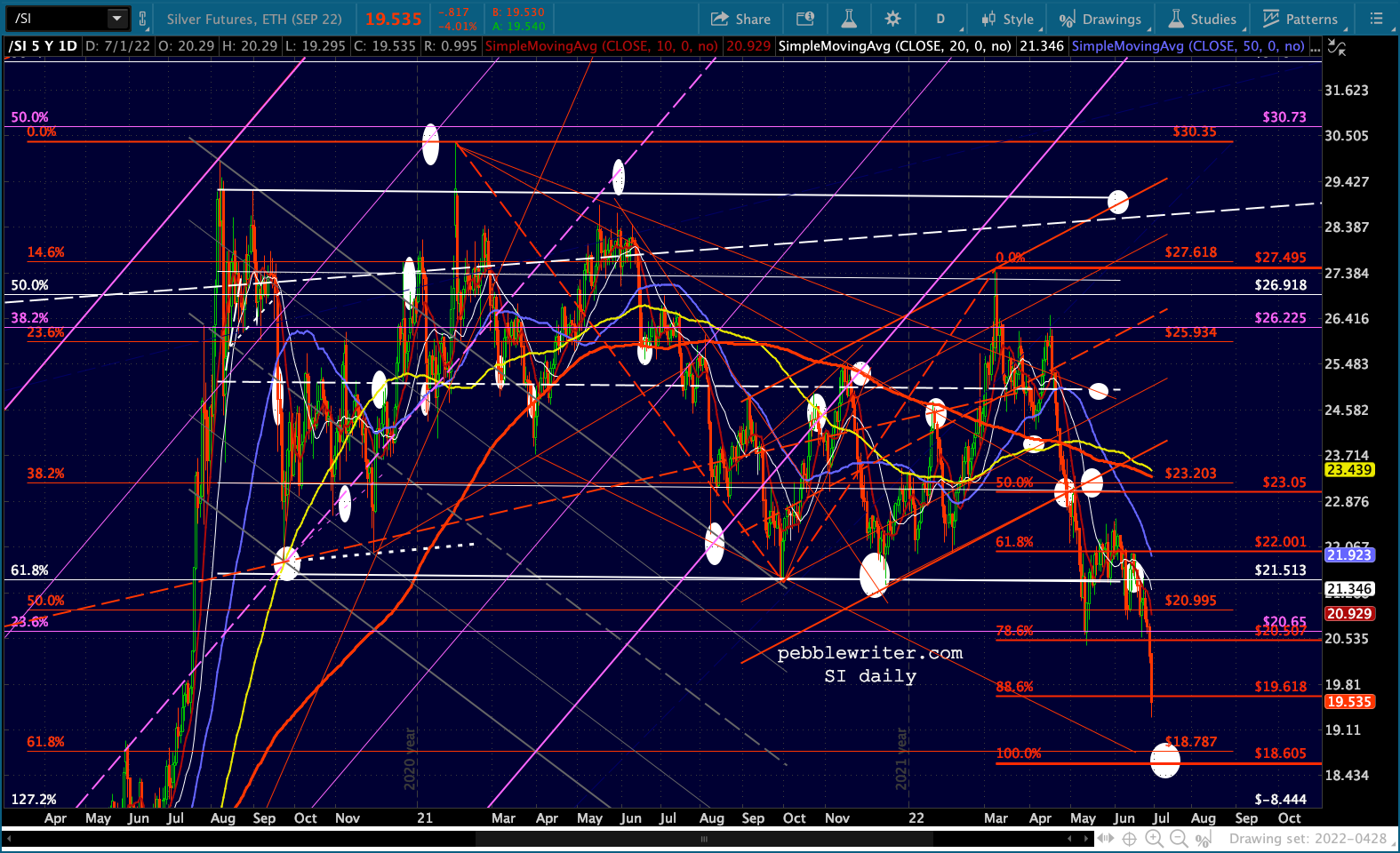Click the /SI symbol input field

coord(57,18)
